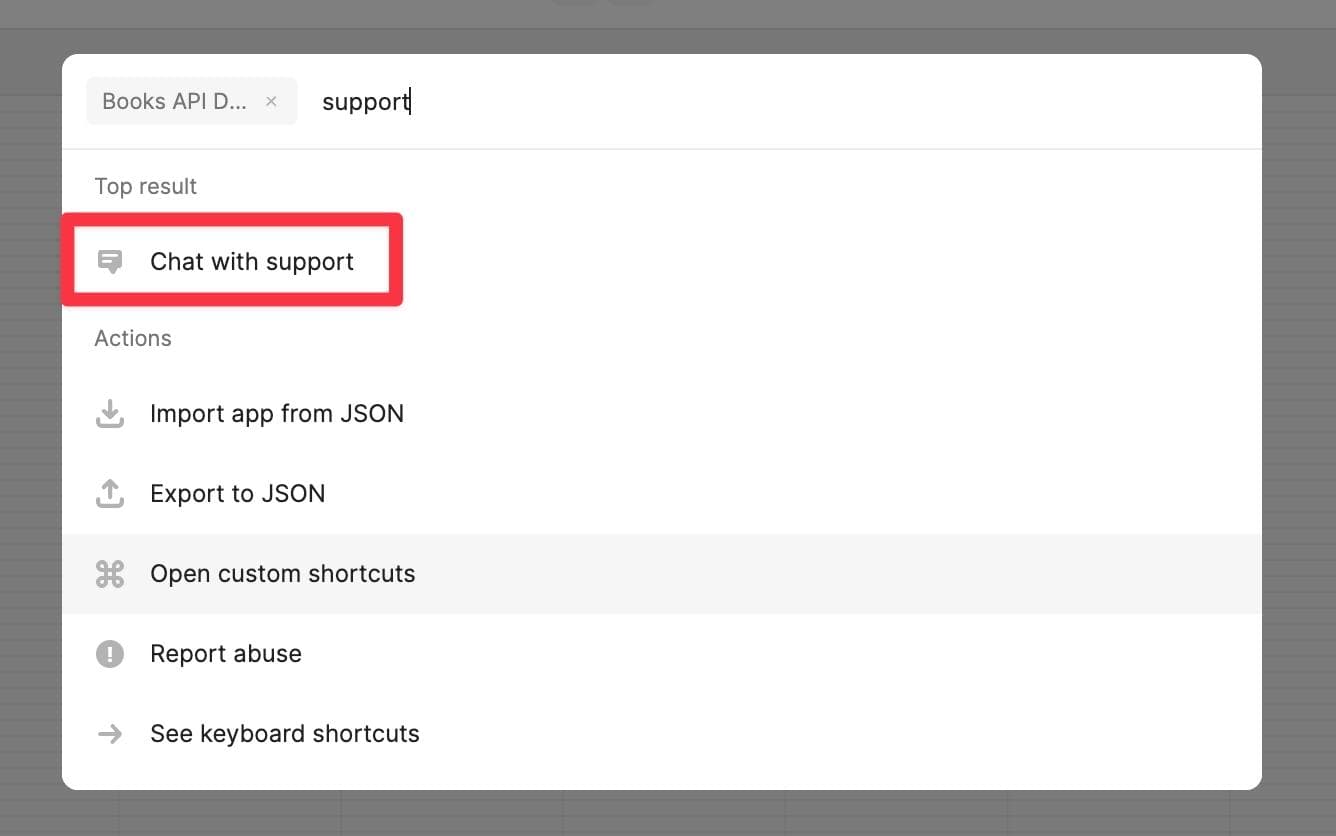Click the exclamation mark abuse icon
1336x836 pixels.
(110, 654)
